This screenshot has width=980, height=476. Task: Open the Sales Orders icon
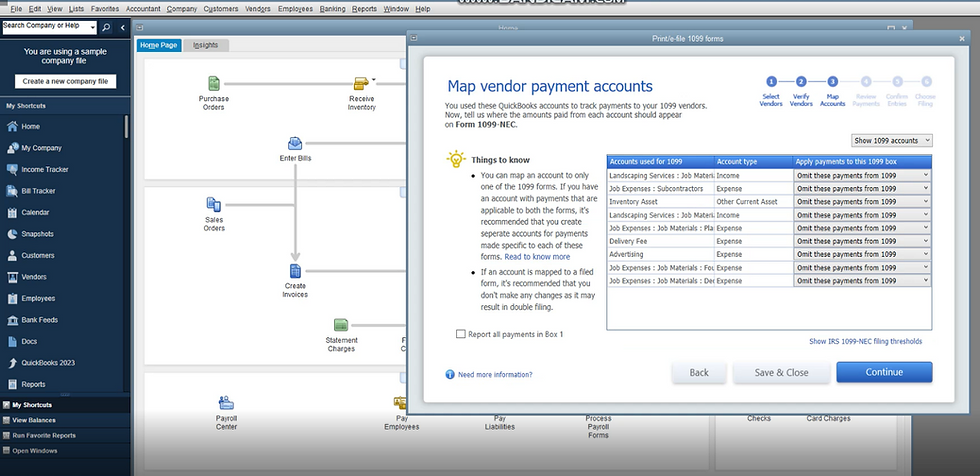pos(214,204)
